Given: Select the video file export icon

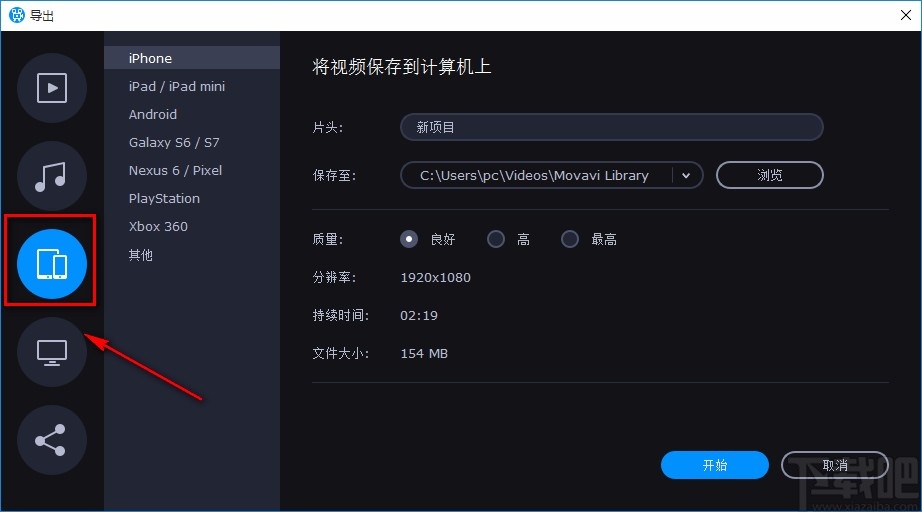Looking at the screenshot, I should click(x=52, y=88).
